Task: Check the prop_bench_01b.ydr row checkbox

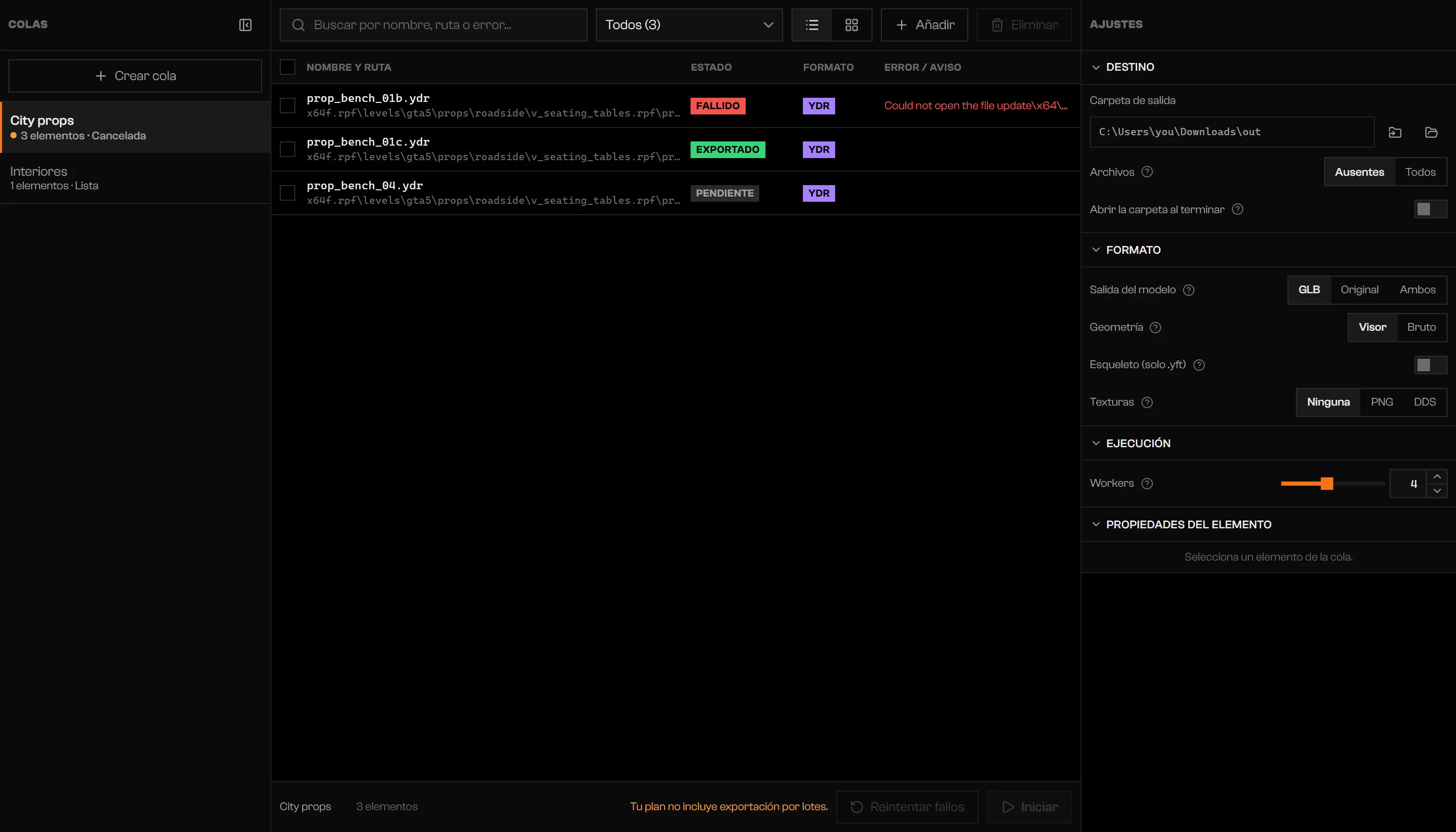Action: (288, 106)
